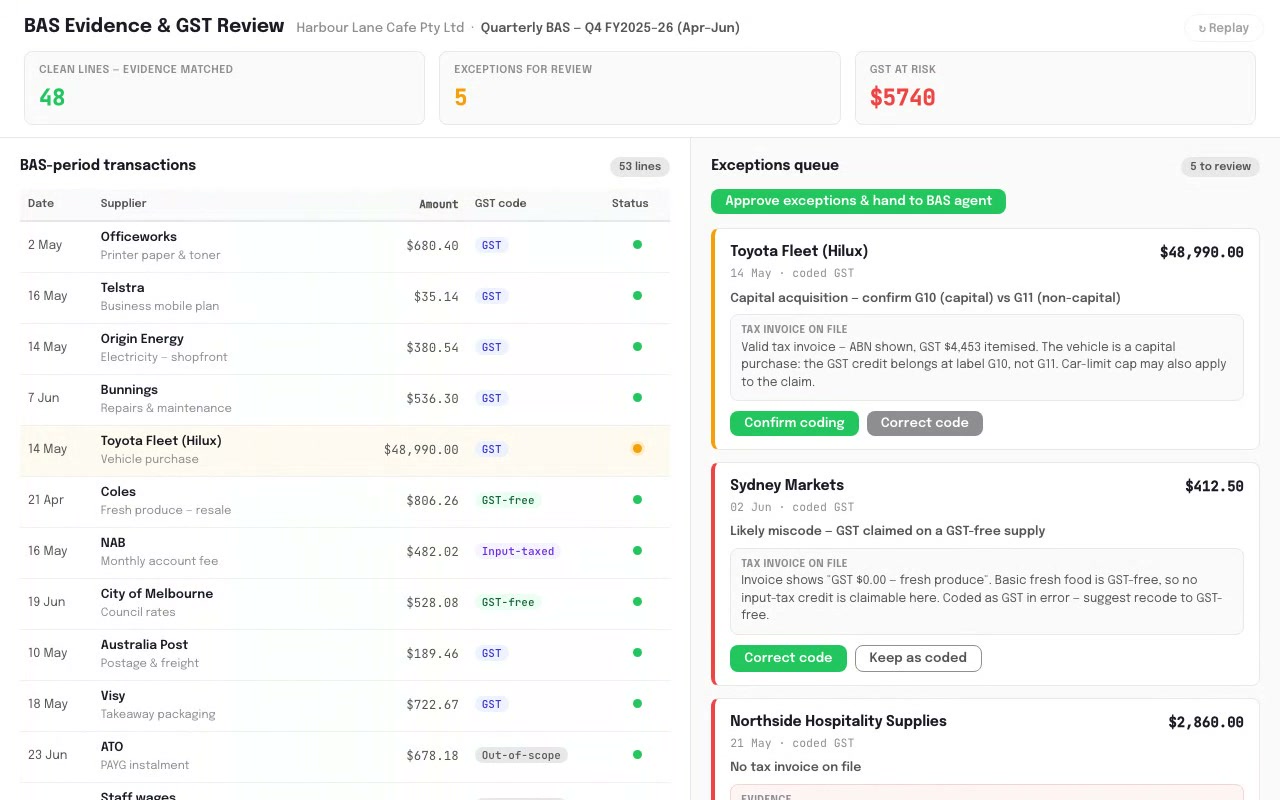This screenshot has width=1280, height=800.
Task: Click the Input-taxed tag for NAB
Action: tap(518, 551)
